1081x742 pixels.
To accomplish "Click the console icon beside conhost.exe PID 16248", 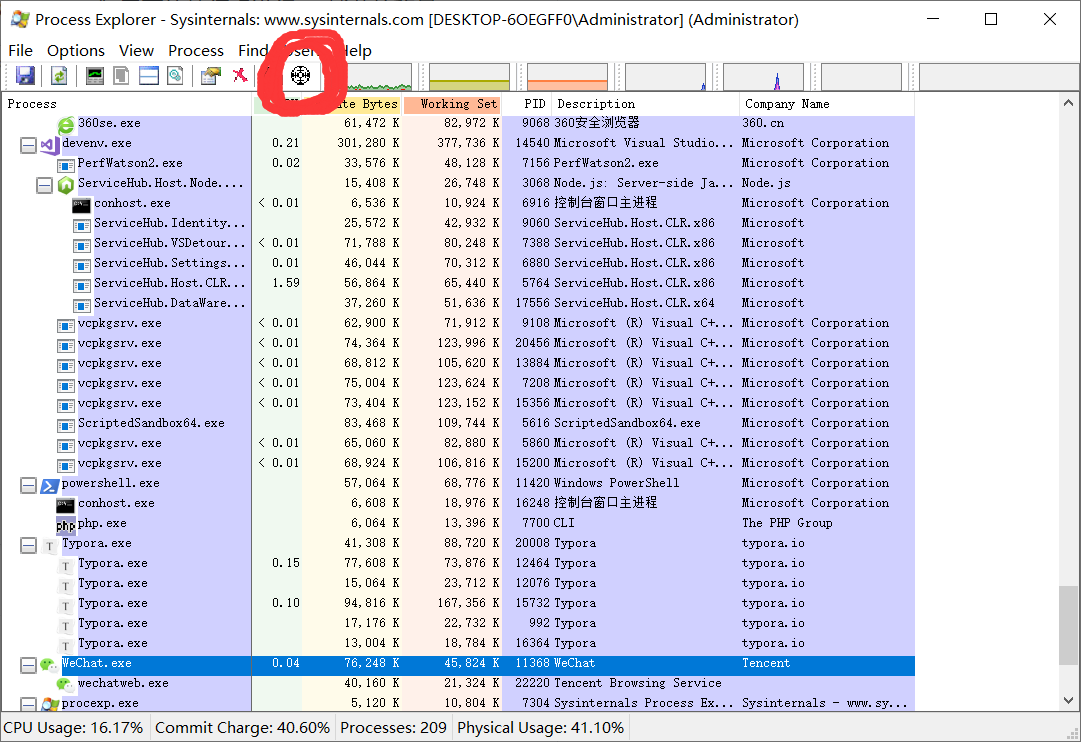I will click(65, 505).
